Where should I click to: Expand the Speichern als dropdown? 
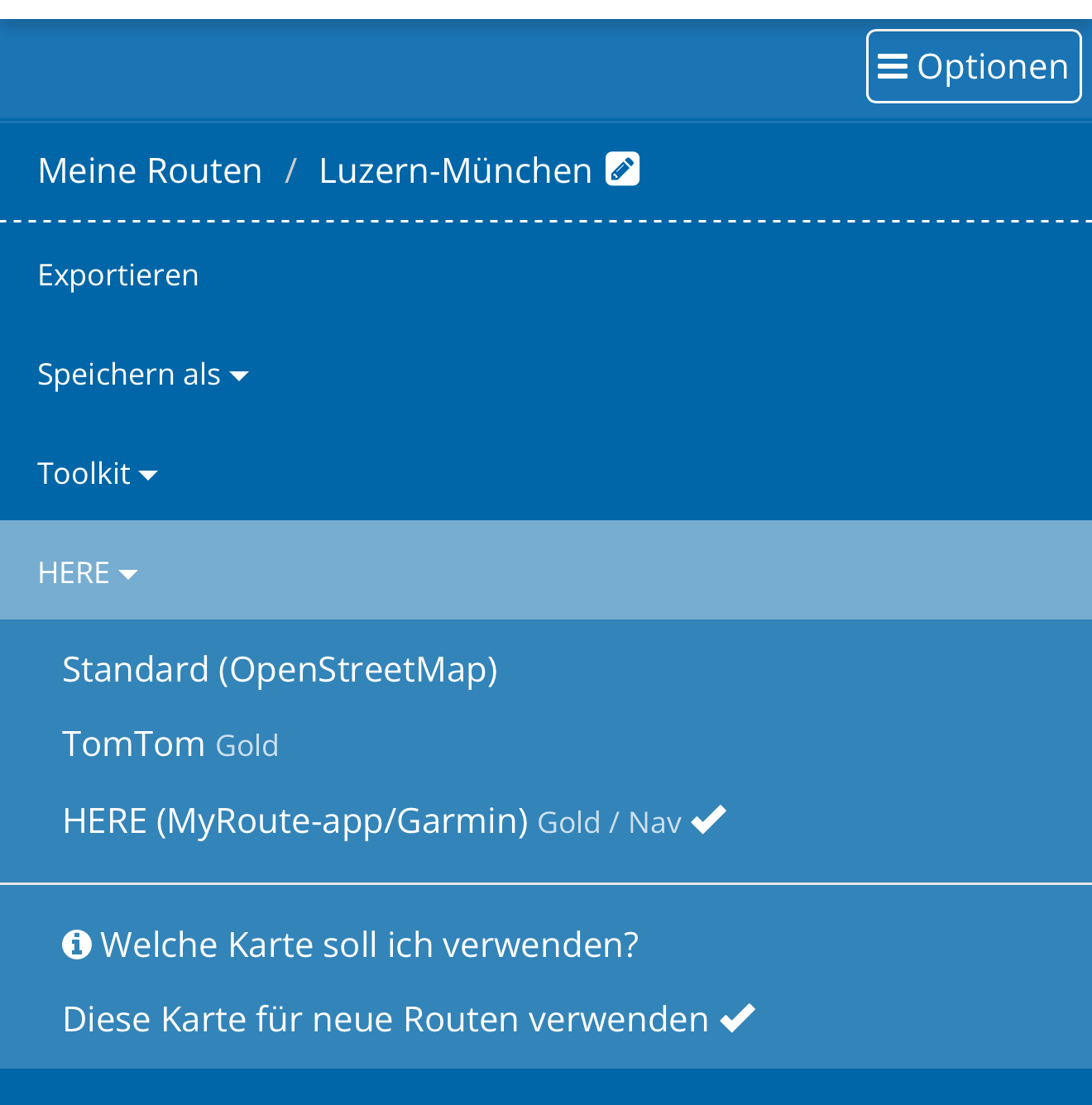pyautogui.click(x=143, y=375)
